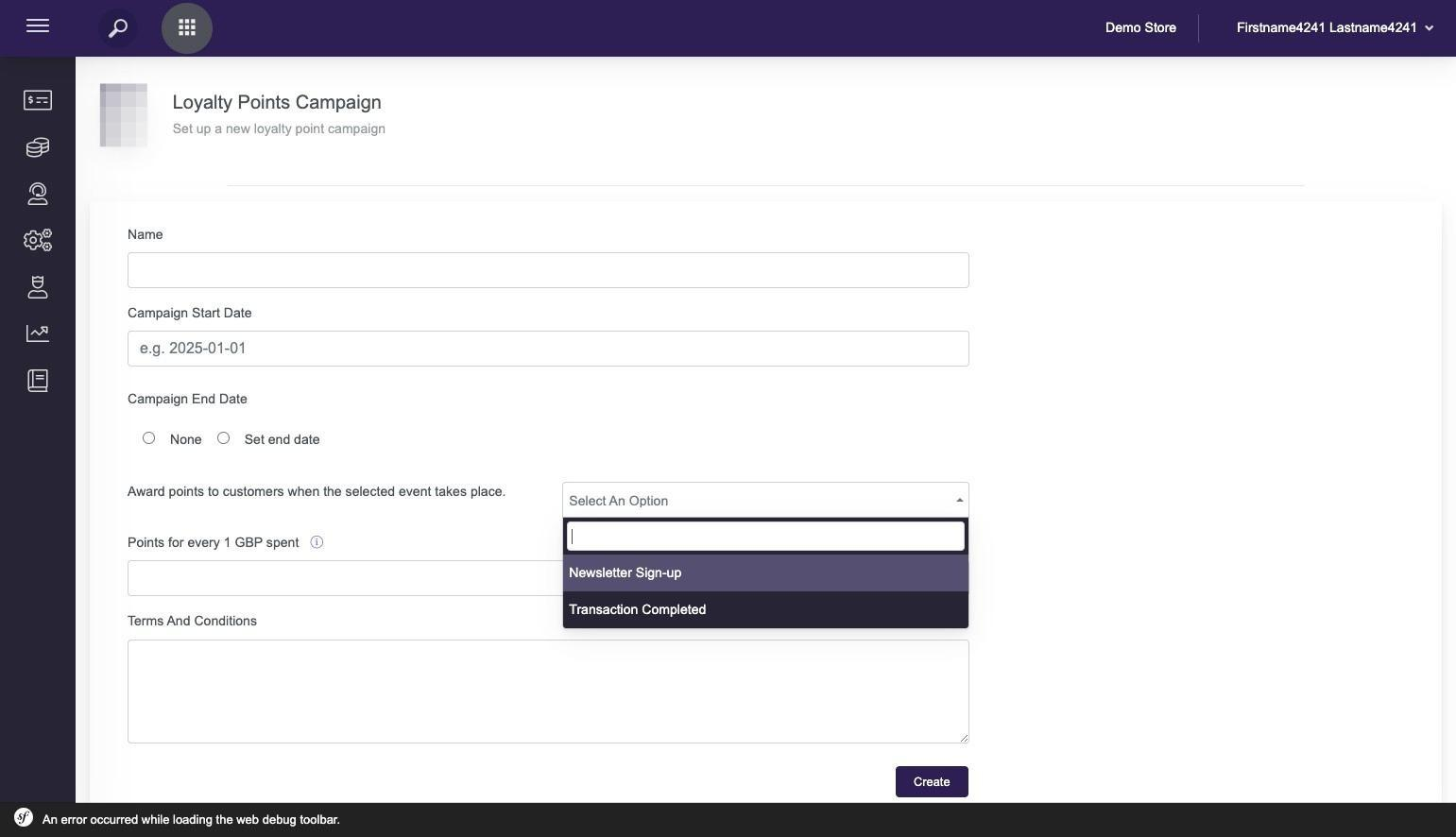Open the stacked coins sidebar icon
Screen dimensions: 1456x837
tap(38, 147)
